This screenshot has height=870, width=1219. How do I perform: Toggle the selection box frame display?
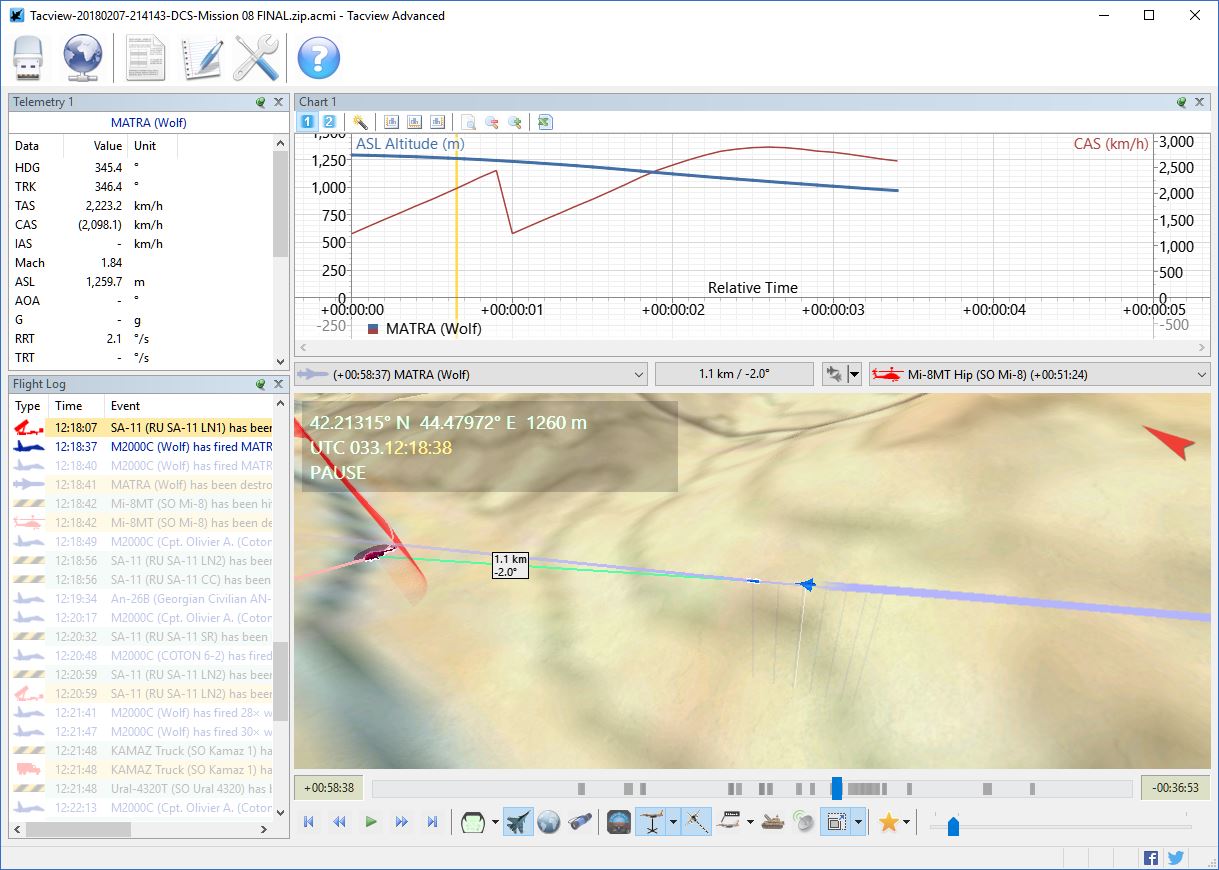[835, 822]
